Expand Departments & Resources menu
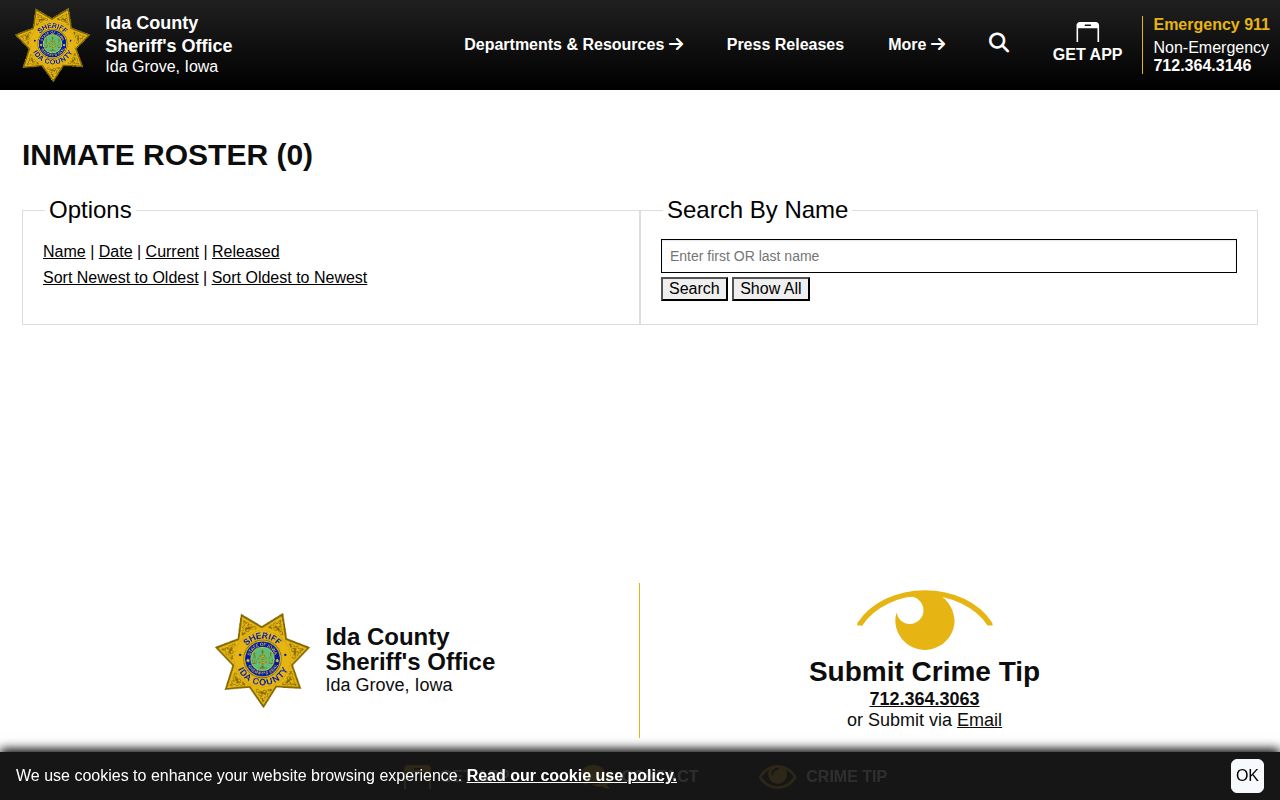This screenshot has height=800, width=1280. [574, 44]
